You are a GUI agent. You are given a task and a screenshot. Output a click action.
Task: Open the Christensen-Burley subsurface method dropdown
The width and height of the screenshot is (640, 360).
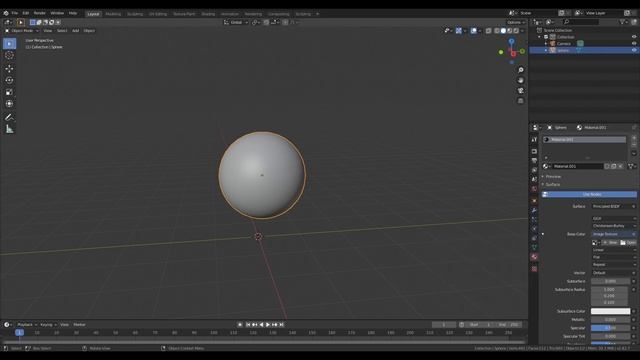614,226
